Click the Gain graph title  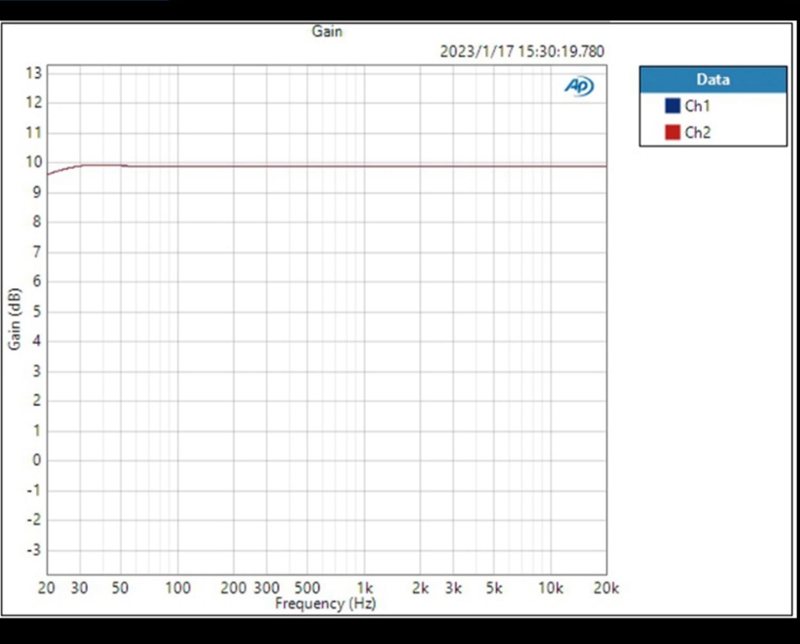327,31
